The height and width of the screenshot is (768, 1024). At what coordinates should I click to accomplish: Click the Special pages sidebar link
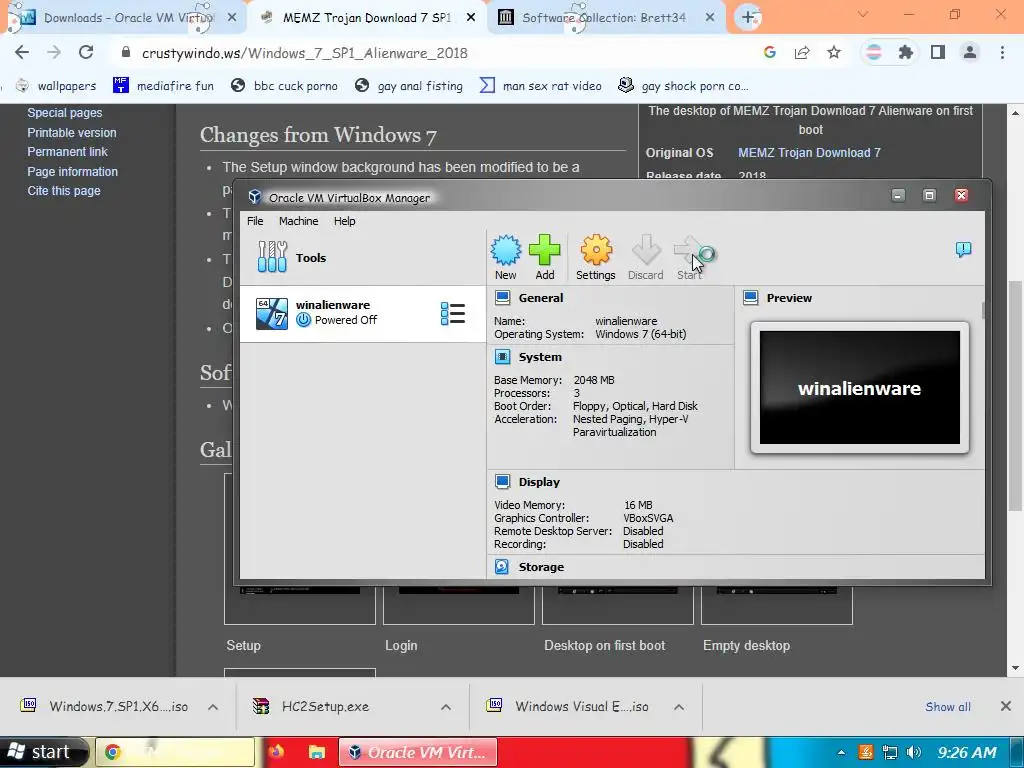coord(65,112)
